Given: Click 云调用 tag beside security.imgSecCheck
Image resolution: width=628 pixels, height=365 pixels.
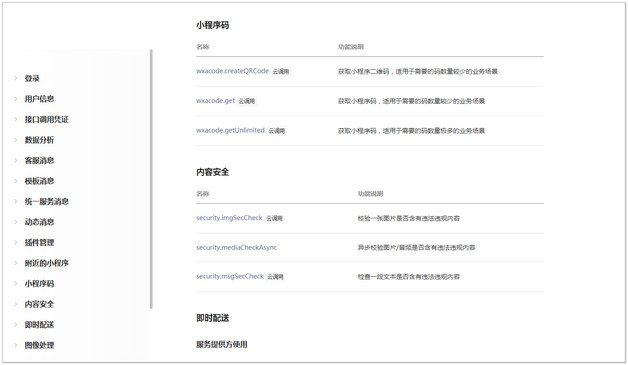Looking at the screenshot, I should [x=274, y=218].
